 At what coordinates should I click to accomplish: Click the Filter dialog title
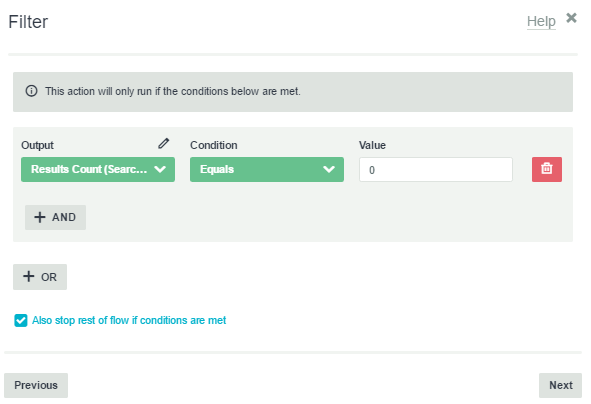[28, 22]
